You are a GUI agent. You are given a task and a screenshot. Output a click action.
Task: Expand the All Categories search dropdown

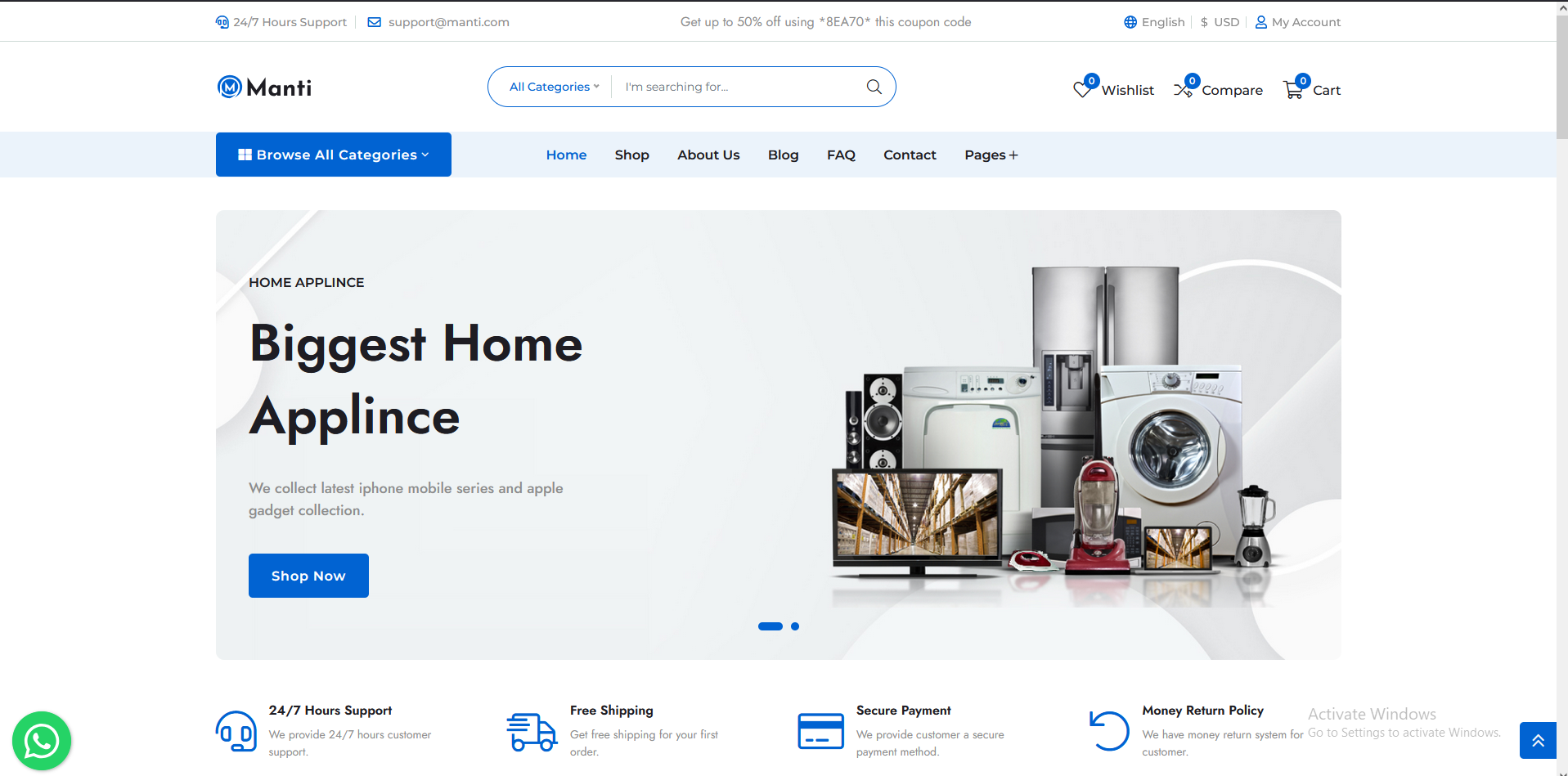(555, 87)
